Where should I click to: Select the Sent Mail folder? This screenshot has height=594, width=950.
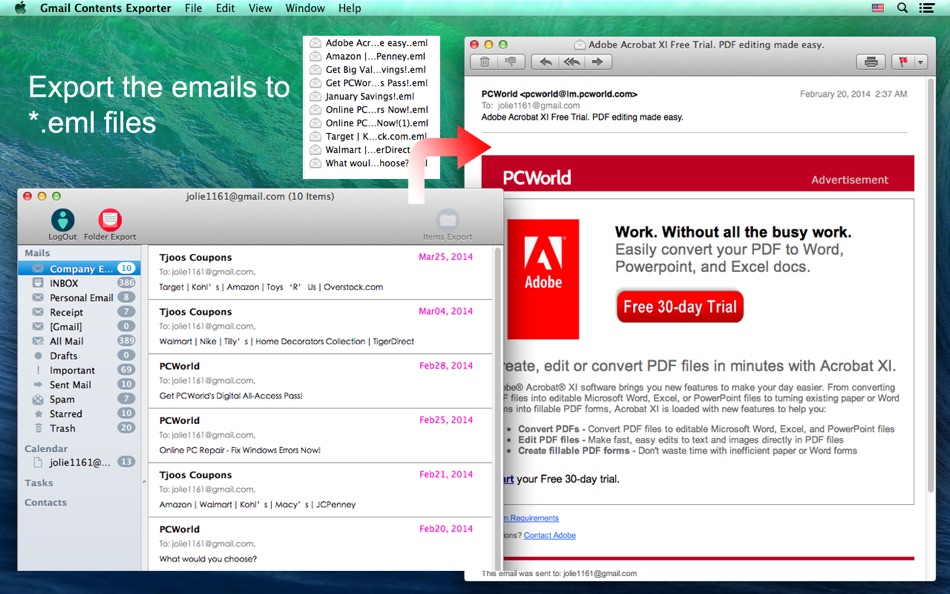click(79, 385)
